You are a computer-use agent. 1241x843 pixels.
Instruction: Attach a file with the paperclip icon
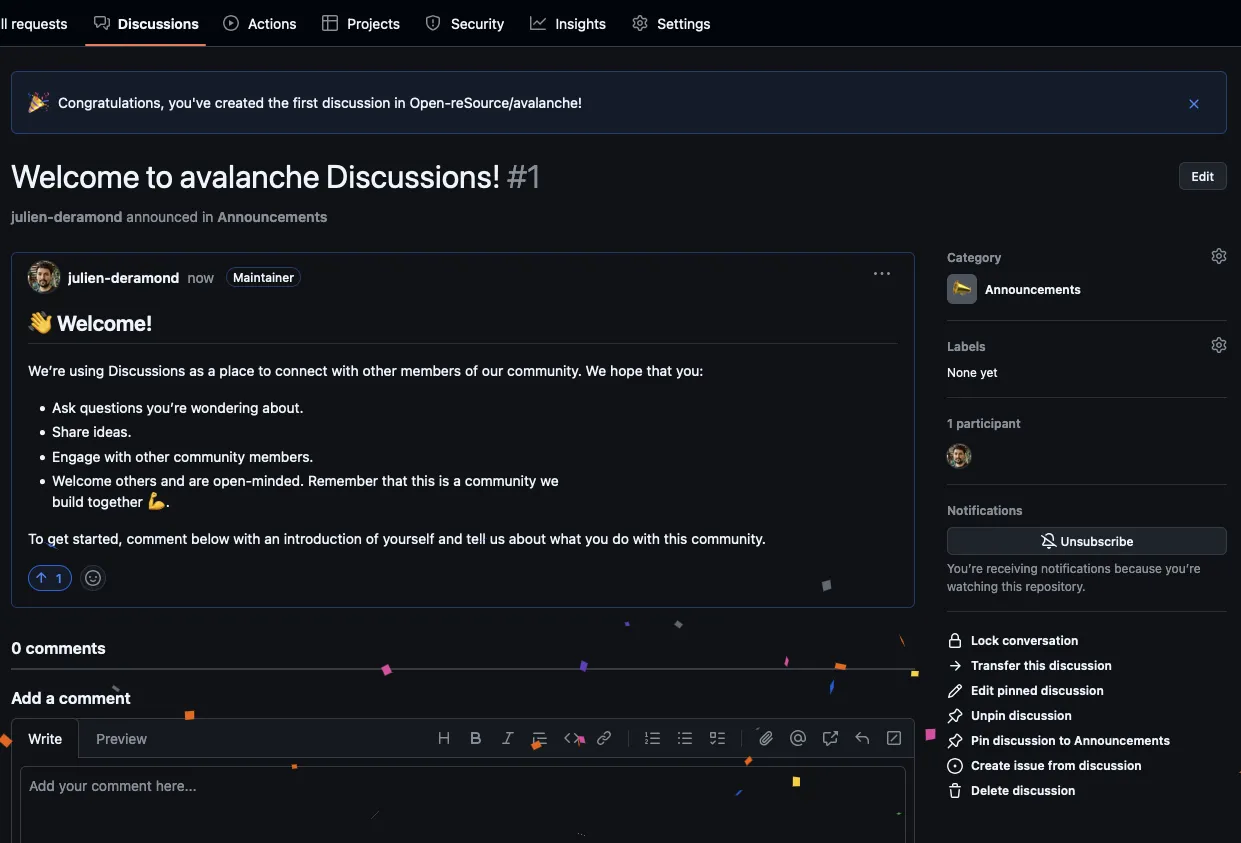click(766, 739)
